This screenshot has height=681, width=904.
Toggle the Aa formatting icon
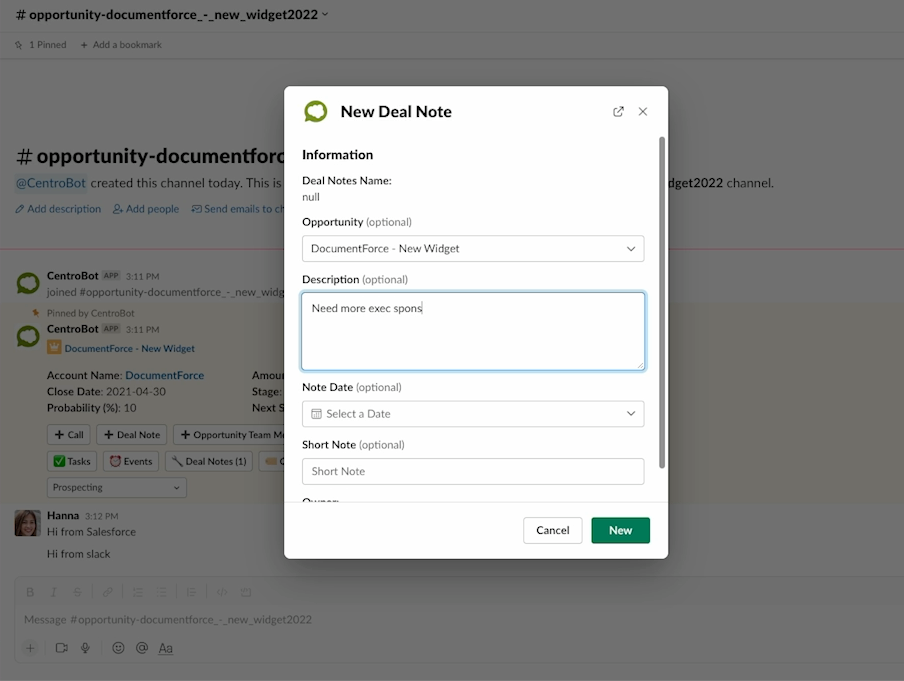tap(165, 648)
